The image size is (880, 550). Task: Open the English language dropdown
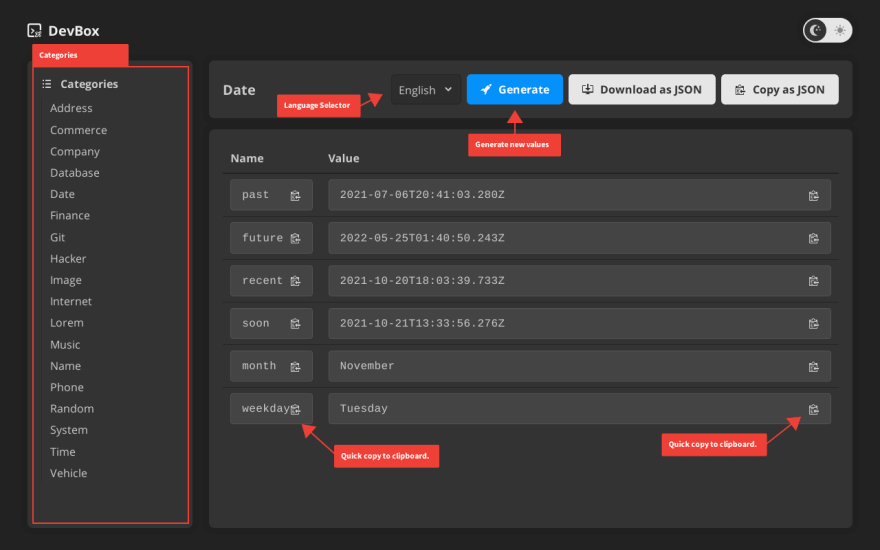tap(426, 90)
